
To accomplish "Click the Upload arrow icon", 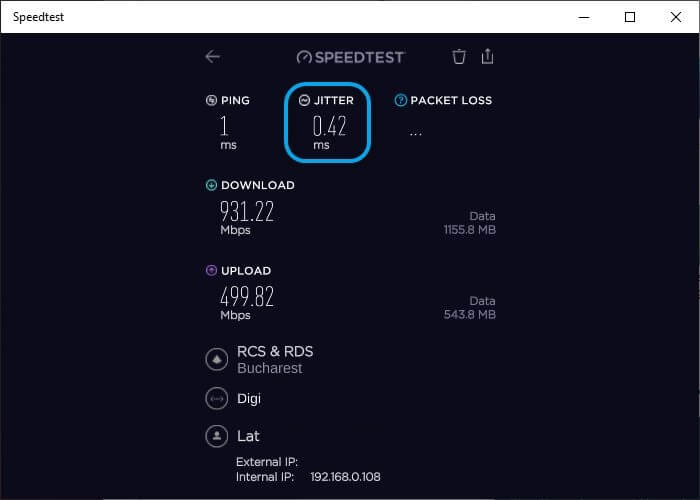I will [x=211, y=270].
